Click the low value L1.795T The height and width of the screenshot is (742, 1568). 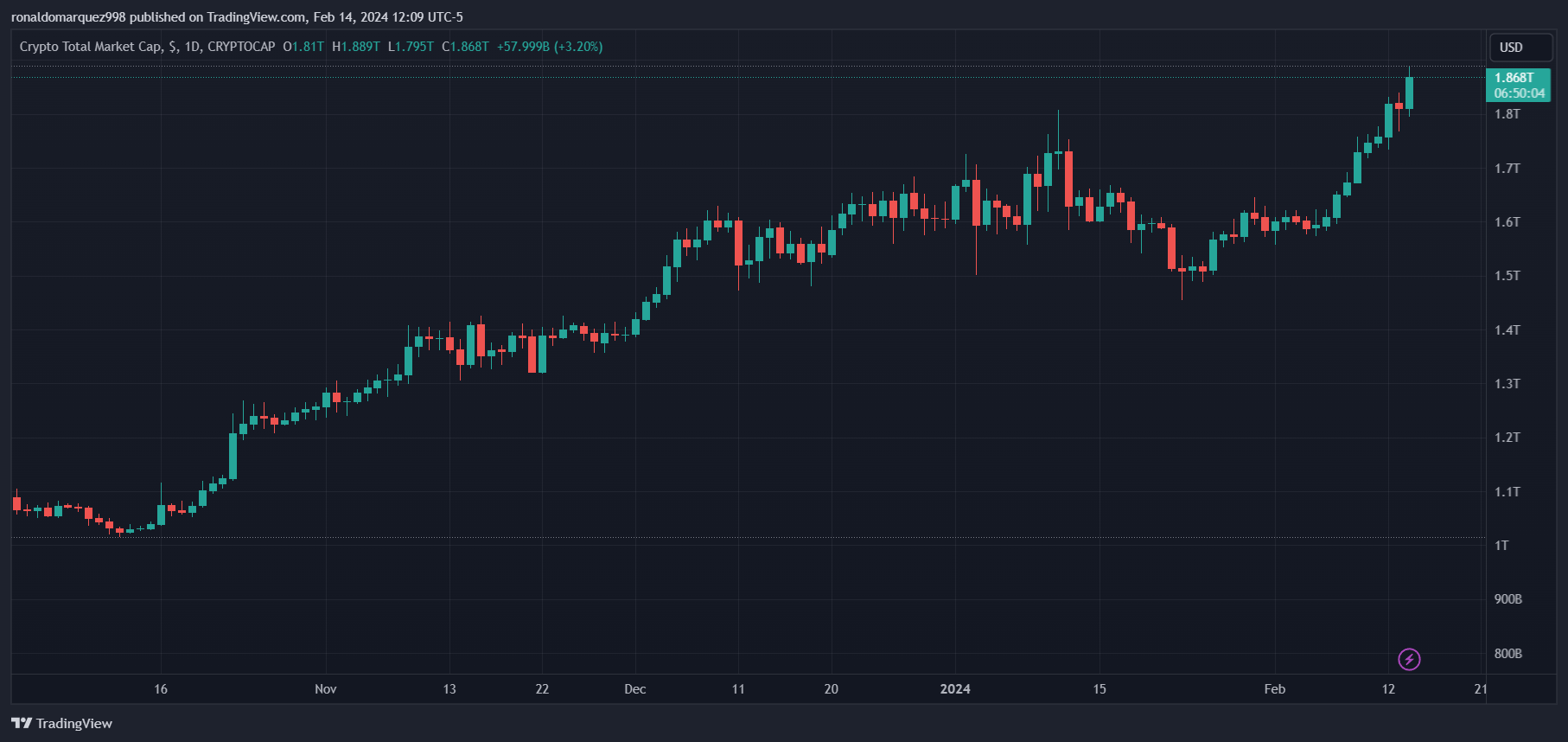point(411,47)
